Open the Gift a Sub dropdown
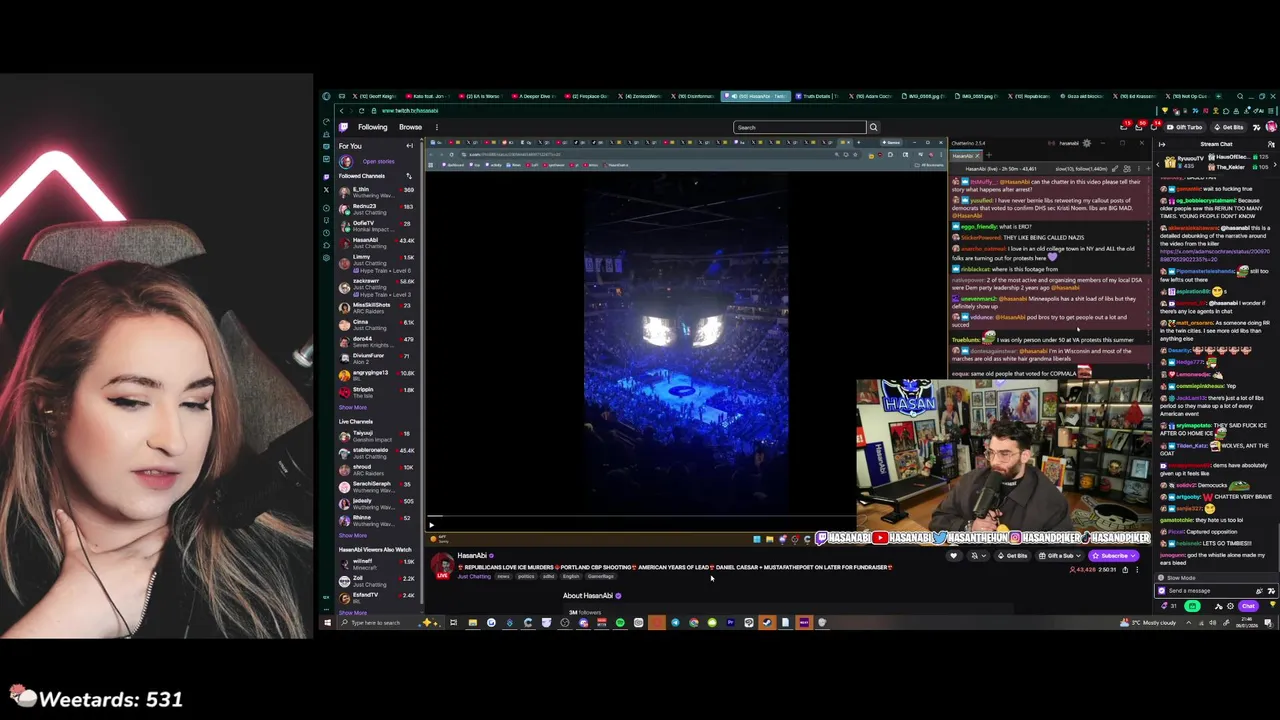 [1060, 556]
